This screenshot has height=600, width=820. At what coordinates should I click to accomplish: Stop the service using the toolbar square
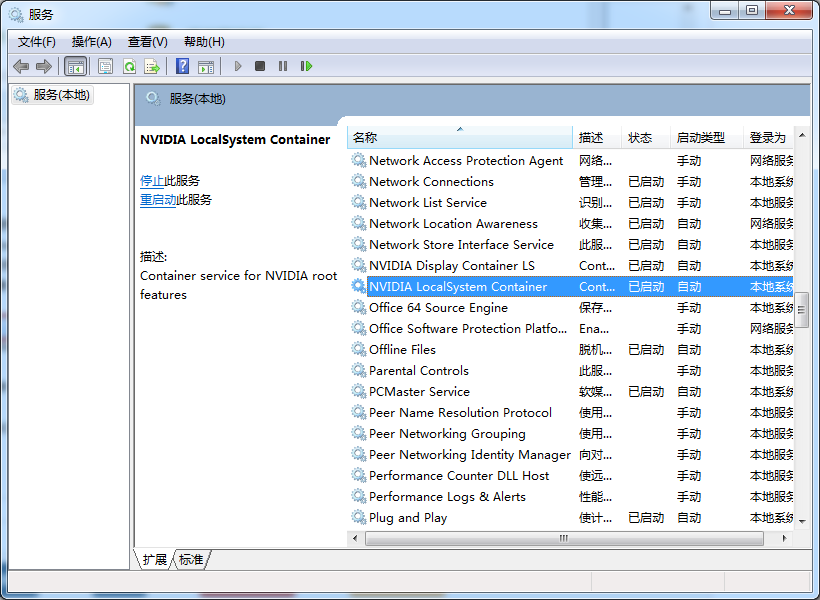point(260,66)
